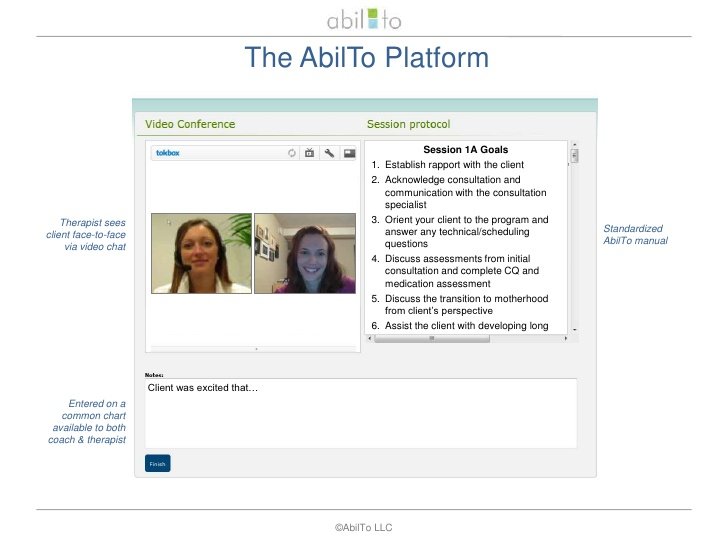This screenshot has height=546, width=728.
Task: Click the protocol scroll-down arrow
Action: tap(574, 330)
